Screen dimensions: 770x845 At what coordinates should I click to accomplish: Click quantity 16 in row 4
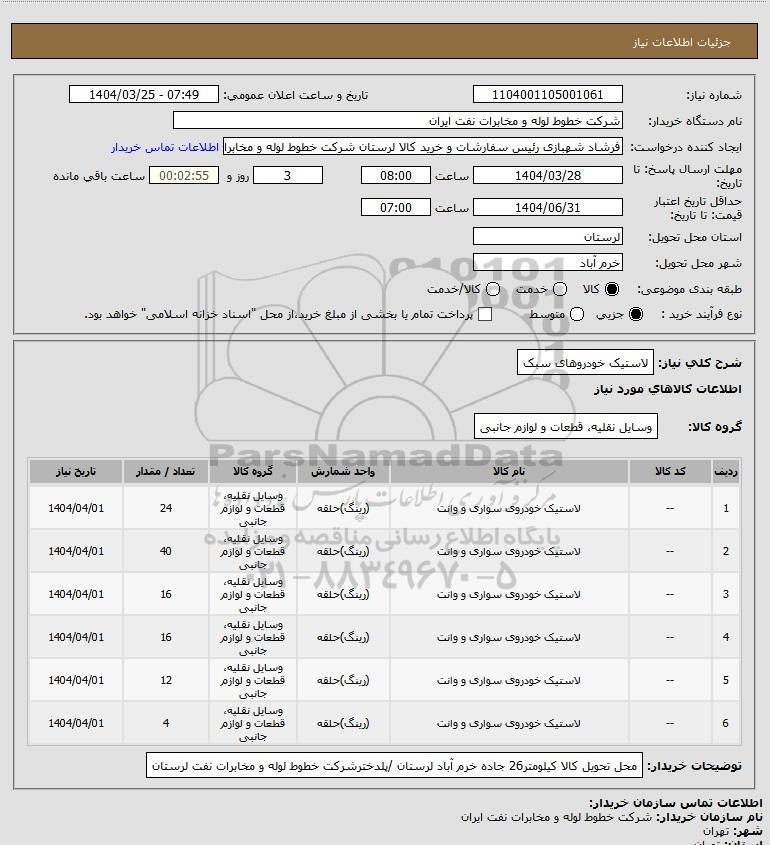pos(166,638)
